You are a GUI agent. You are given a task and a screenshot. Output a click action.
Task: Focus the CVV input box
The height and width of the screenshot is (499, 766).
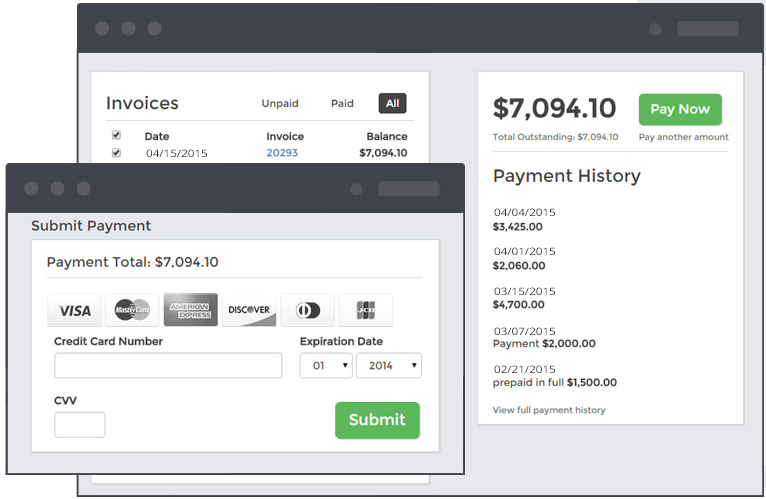80,425
